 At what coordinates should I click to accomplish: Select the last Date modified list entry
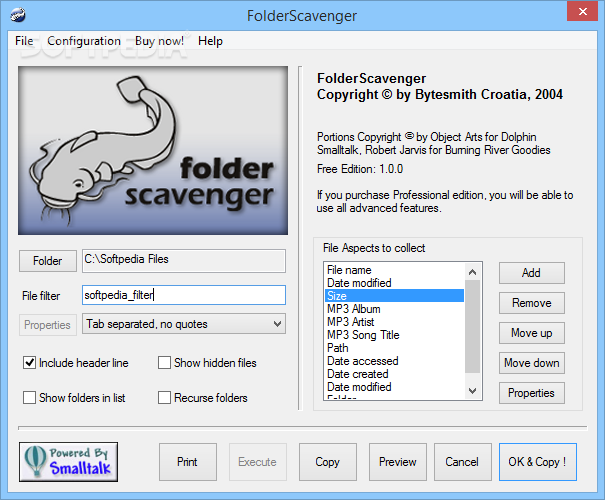(394, 387)
